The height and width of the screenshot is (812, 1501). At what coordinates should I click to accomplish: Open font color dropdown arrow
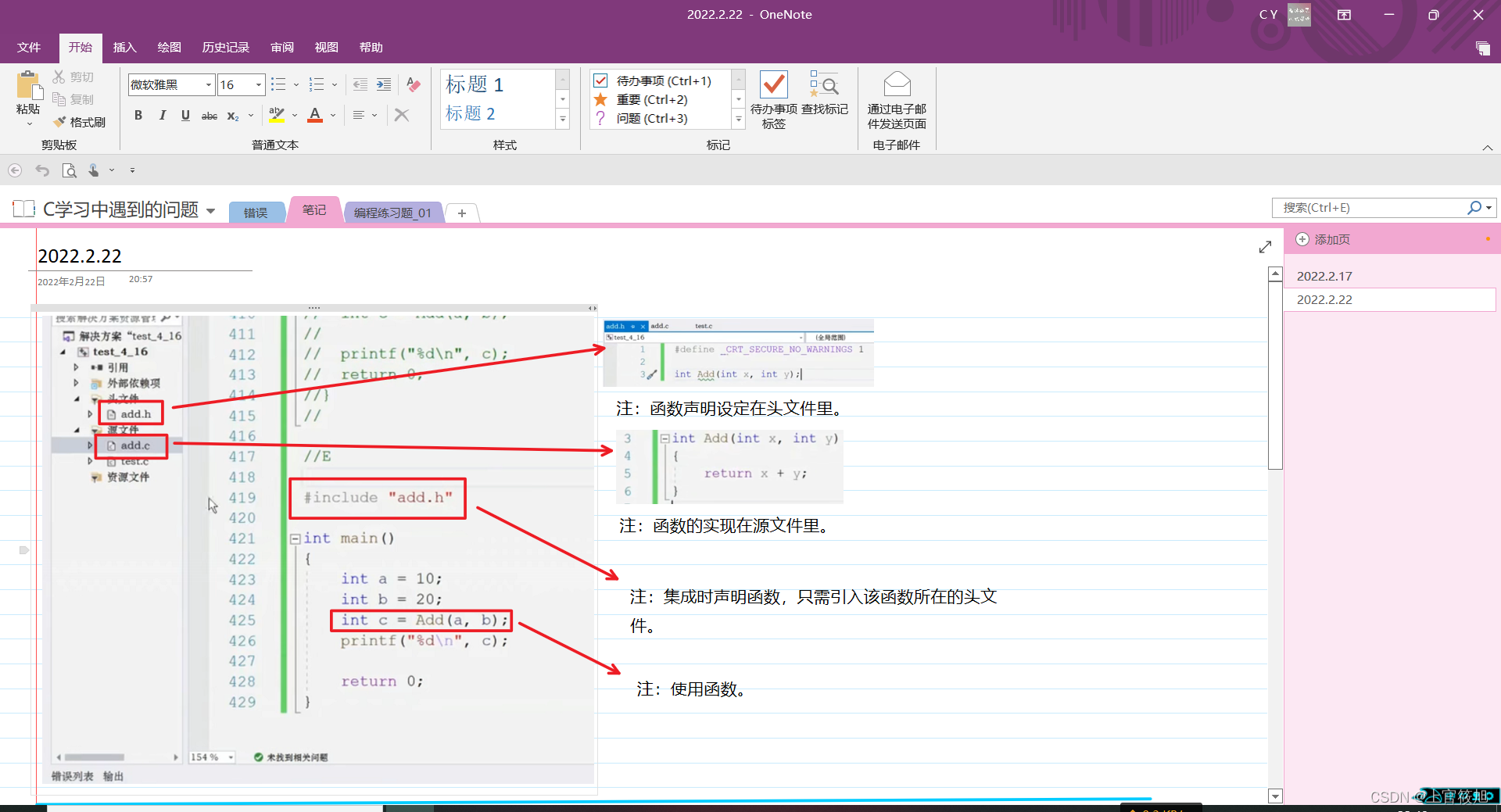(x=333, y=115)
